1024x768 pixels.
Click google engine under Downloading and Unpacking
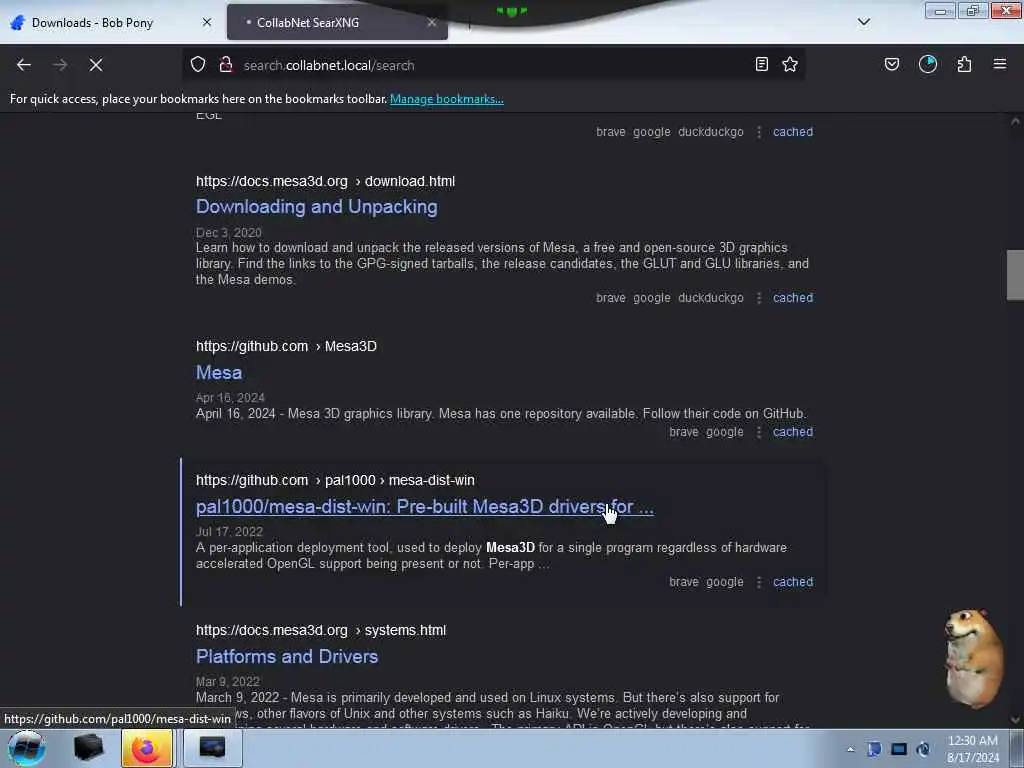[x=652, y=298]
